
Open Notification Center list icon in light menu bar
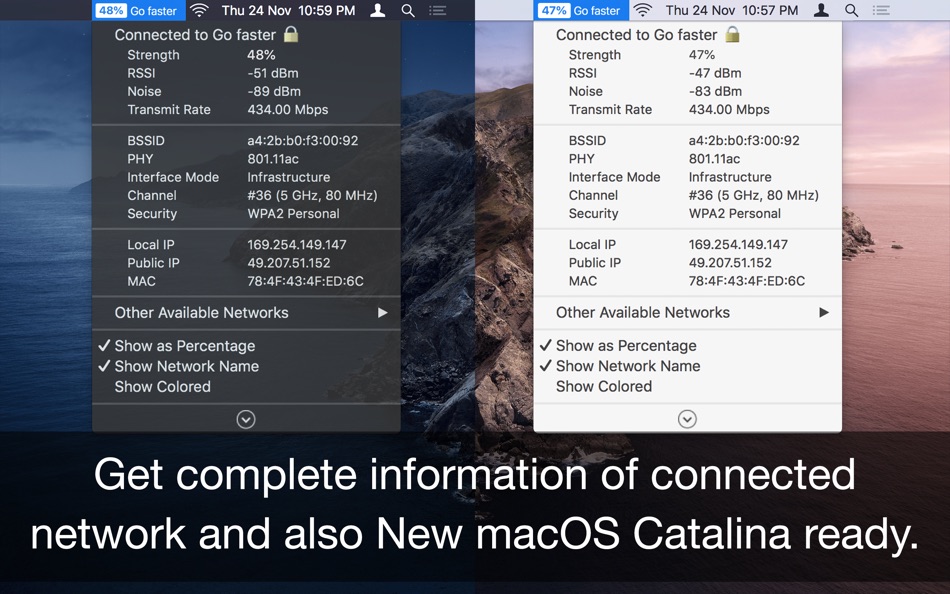pyautogui.click(x=881, y=10)
